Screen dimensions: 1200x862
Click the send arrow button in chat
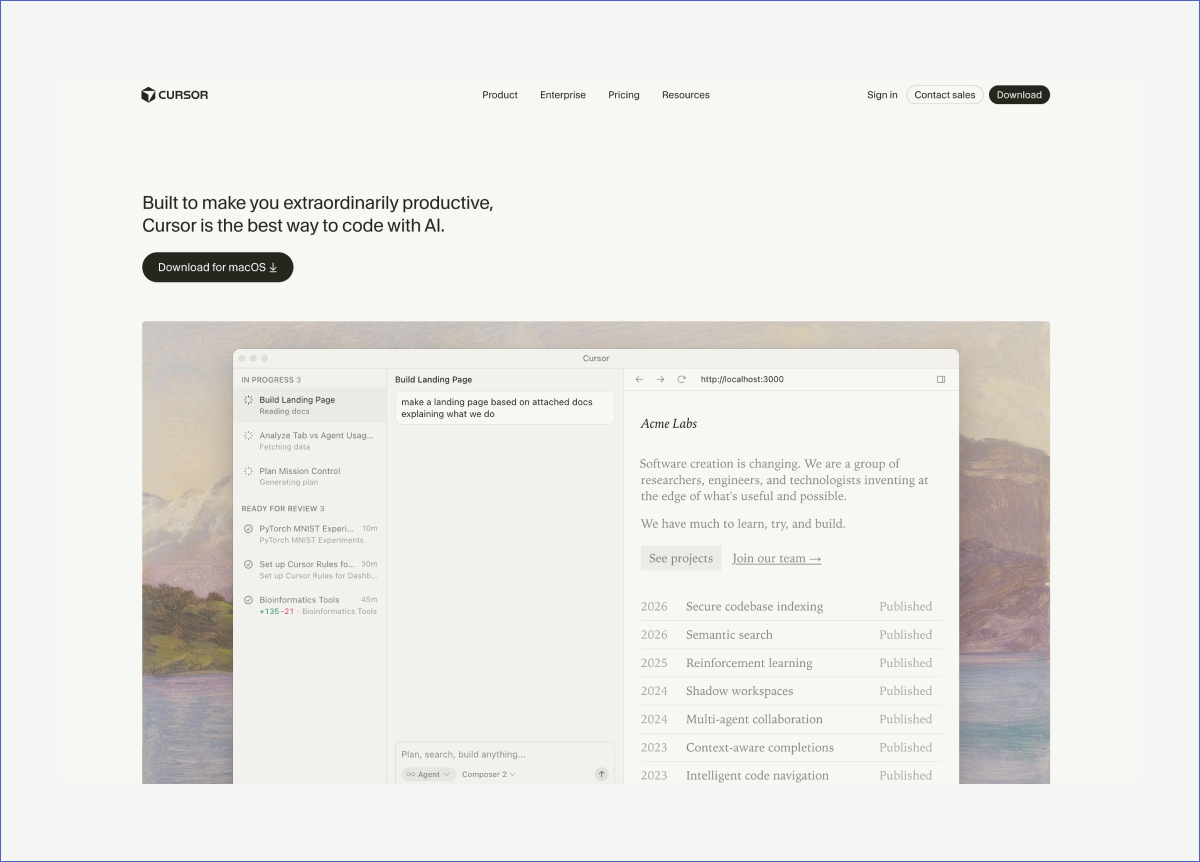click(x=601, y=774)
